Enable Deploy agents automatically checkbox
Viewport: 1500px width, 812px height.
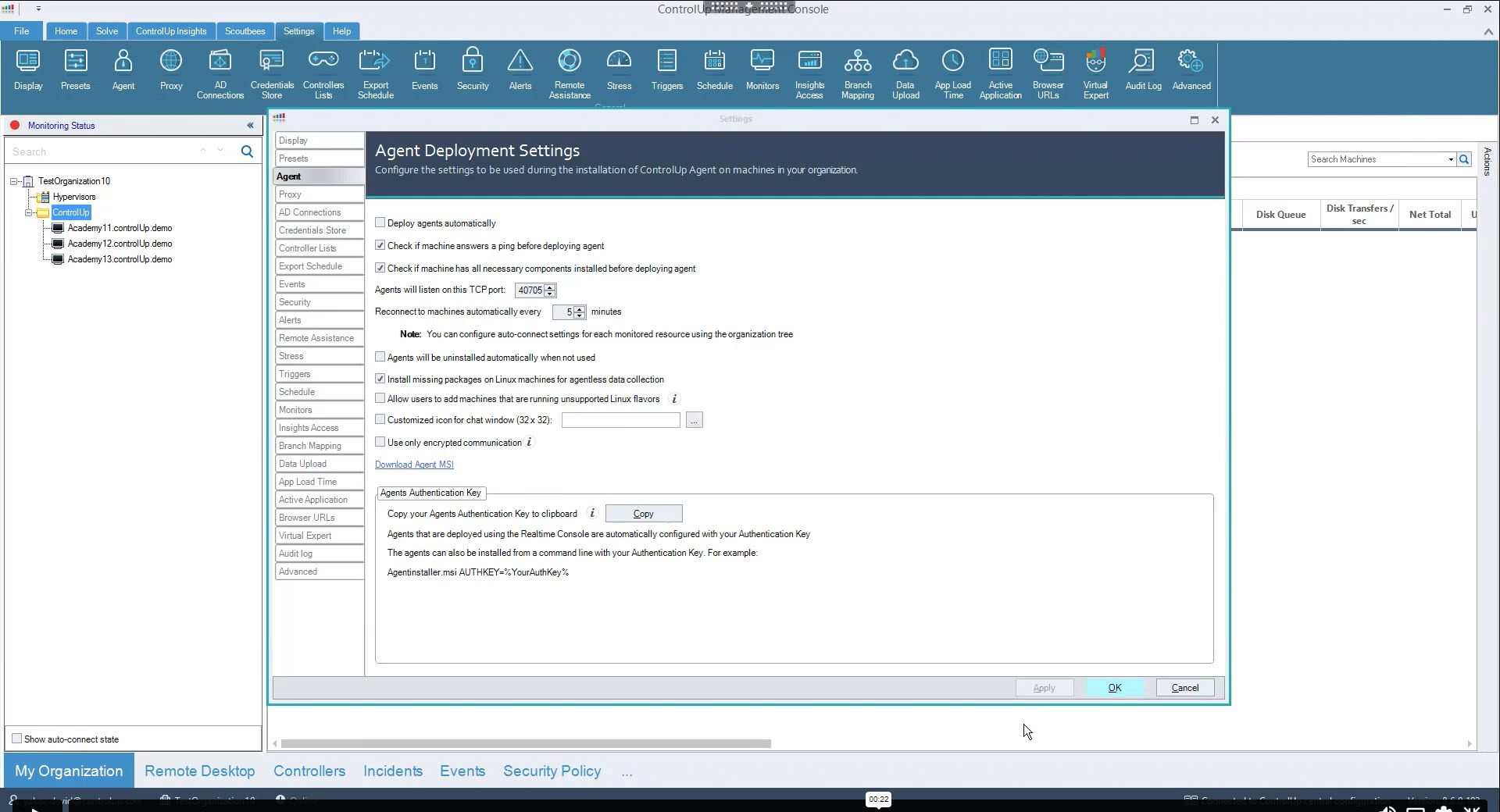pyautogui.click(x=380, y=223)
